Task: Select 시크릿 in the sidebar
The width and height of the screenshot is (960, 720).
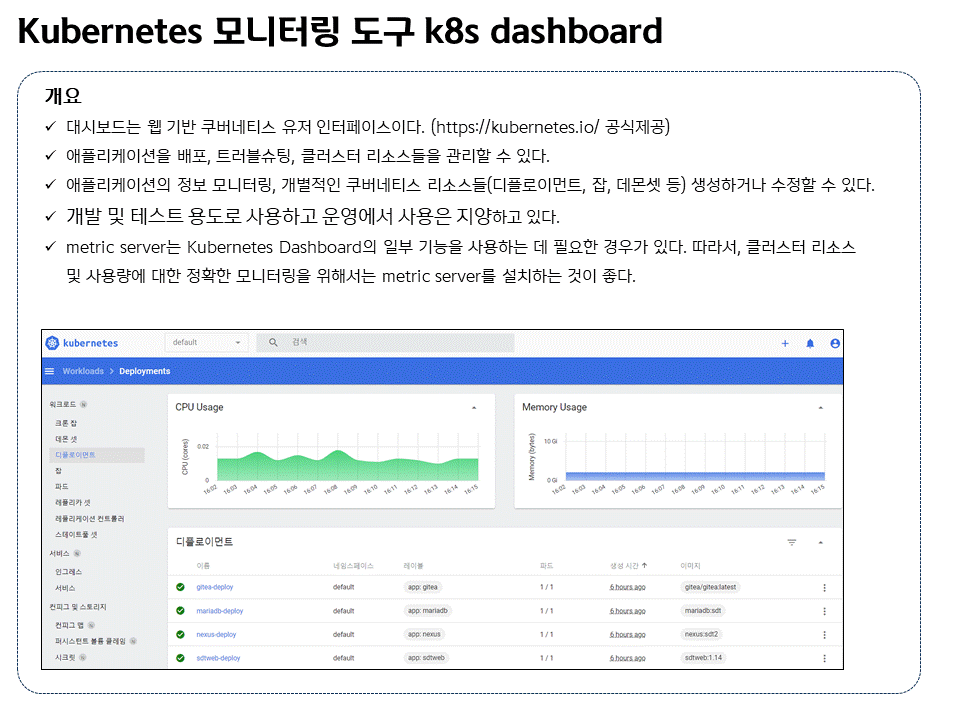Action: pos(66,658)
